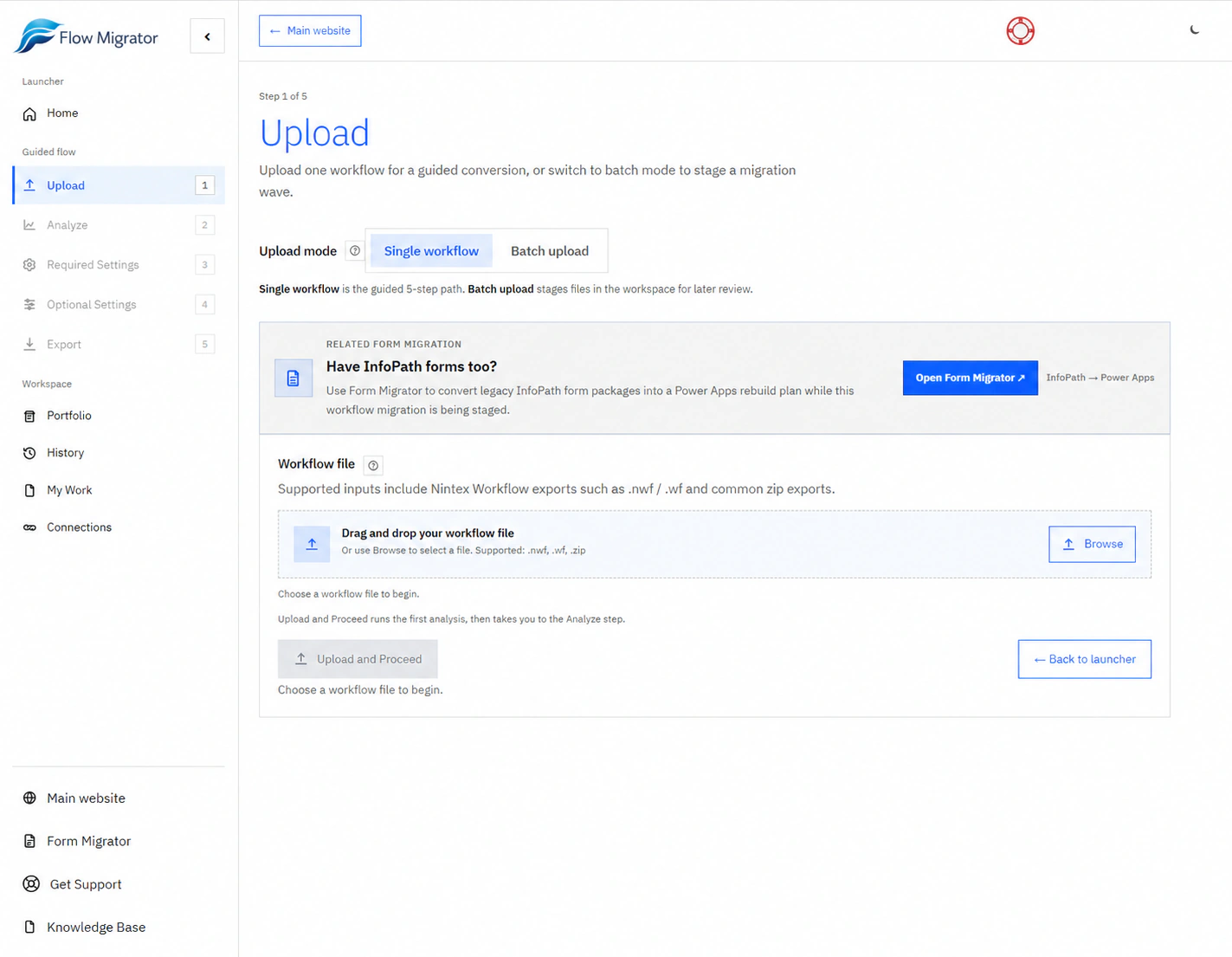Click the Get Support lifebuoy icon in sidebar
Viewport: 1232px width, 957px height.
pos(31,884)
